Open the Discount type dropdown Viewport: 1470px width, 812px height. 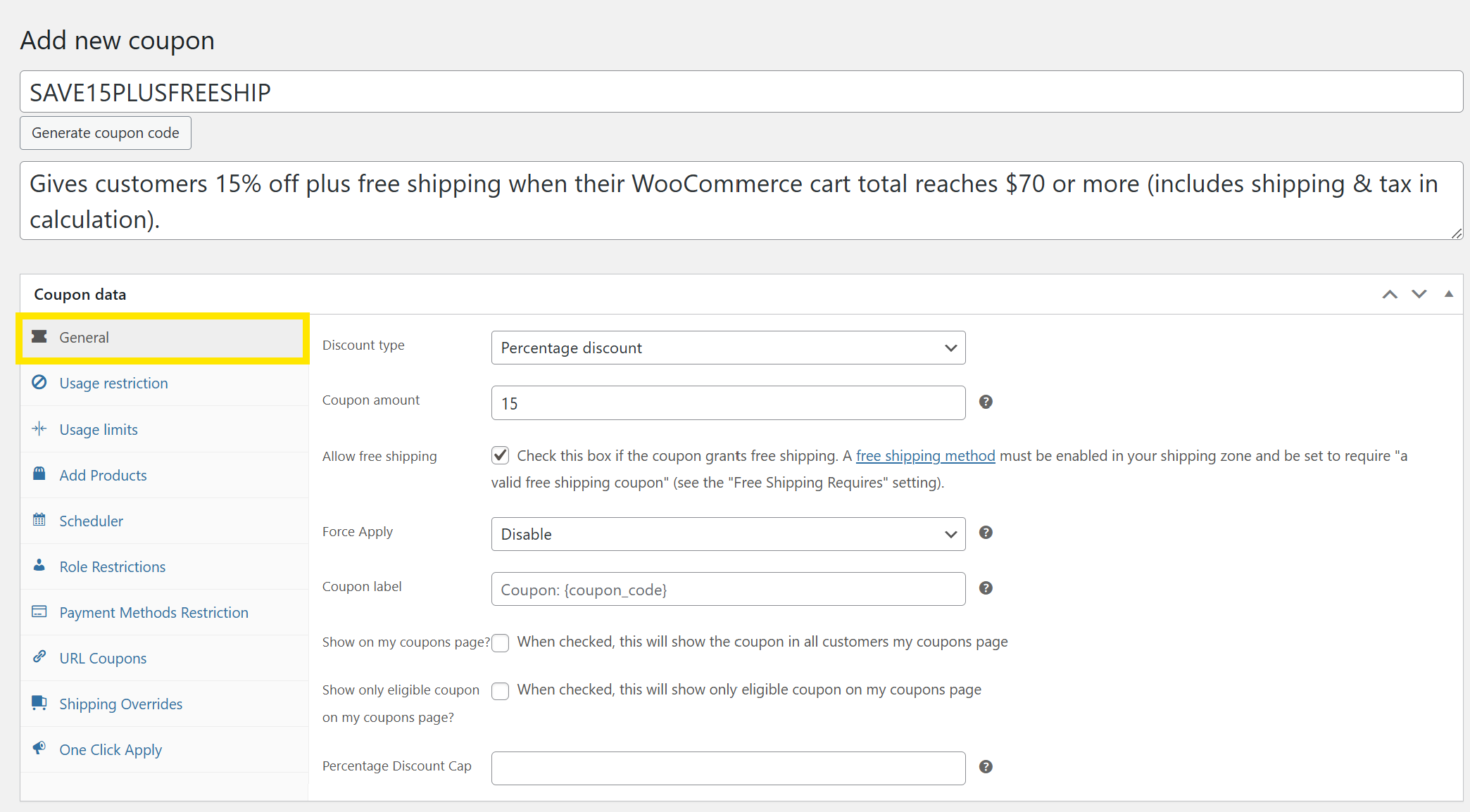point(728,348)
